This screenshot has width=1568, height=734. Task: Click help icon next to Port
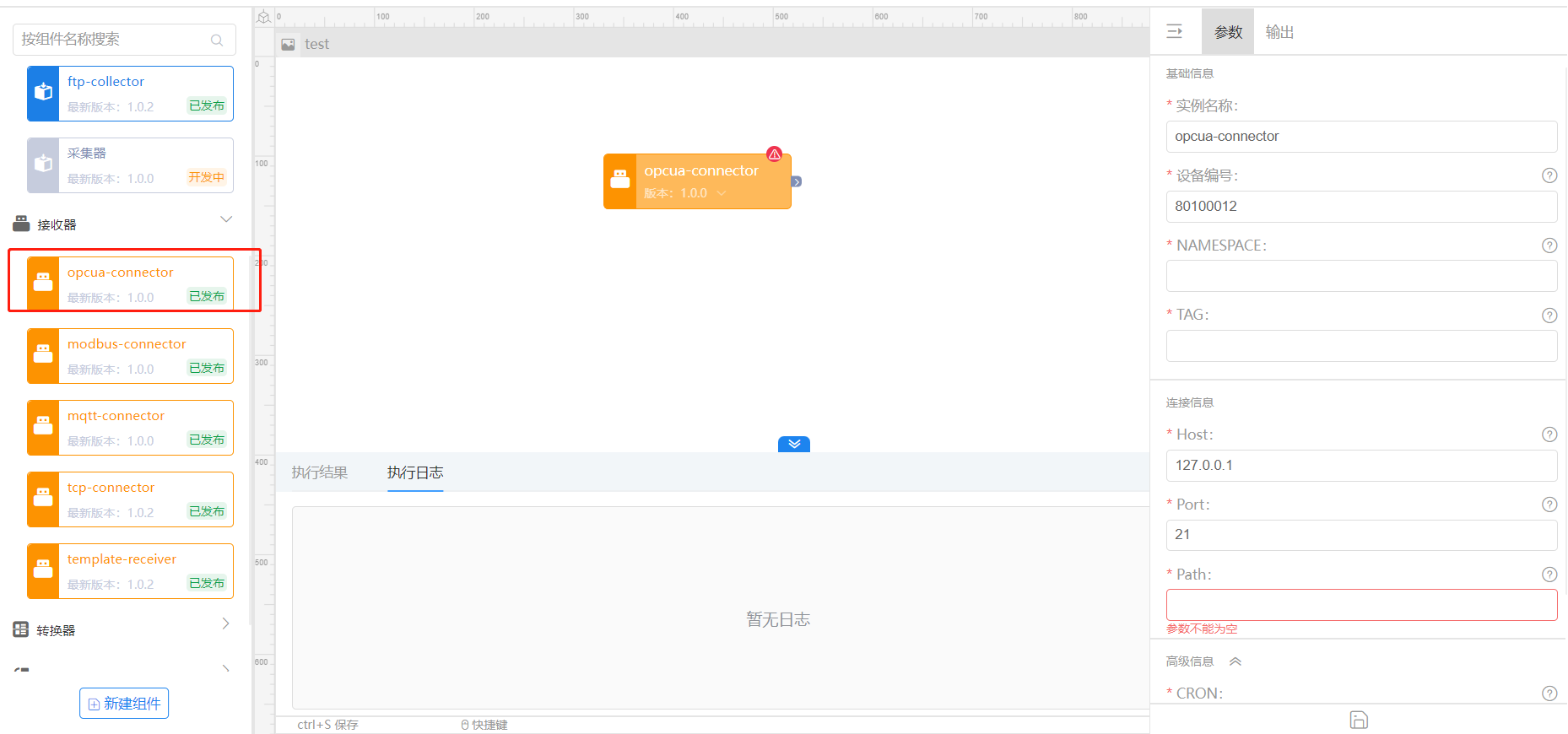(1549, 505)
